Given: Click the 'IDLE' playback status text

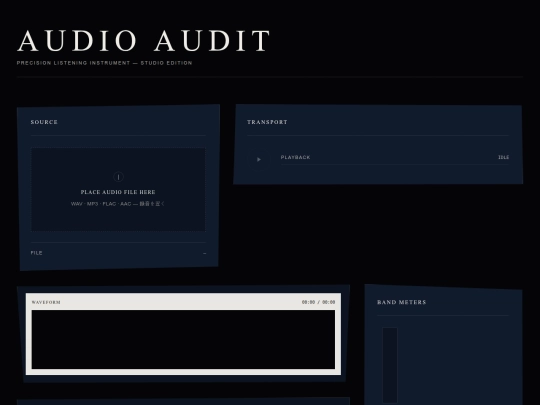Looking at the screenshot, I should pyautogui.click(x=503, y=157).
